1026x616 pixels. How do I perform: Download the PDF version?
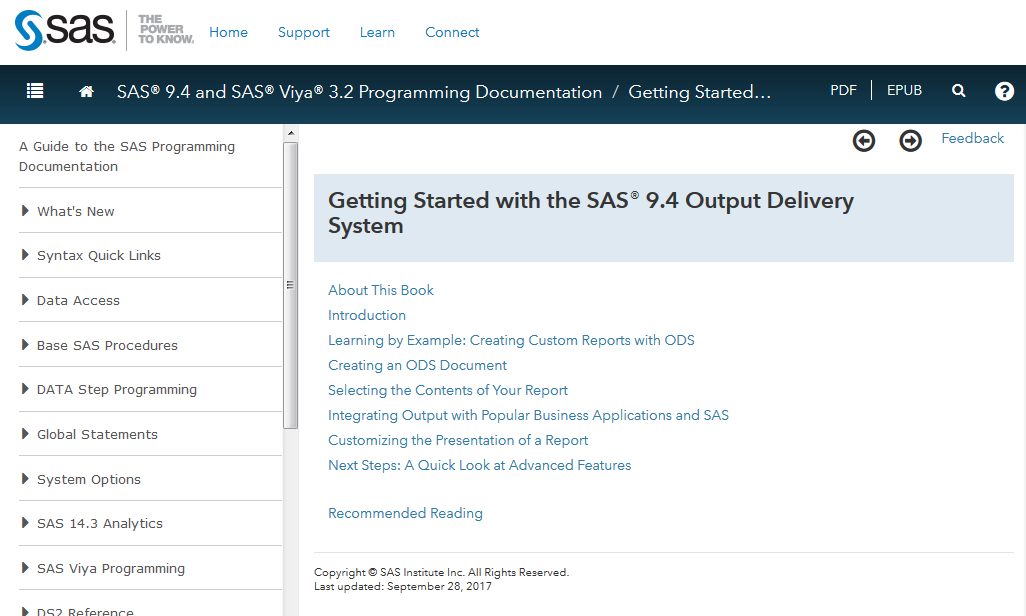(x=843, y=90)
